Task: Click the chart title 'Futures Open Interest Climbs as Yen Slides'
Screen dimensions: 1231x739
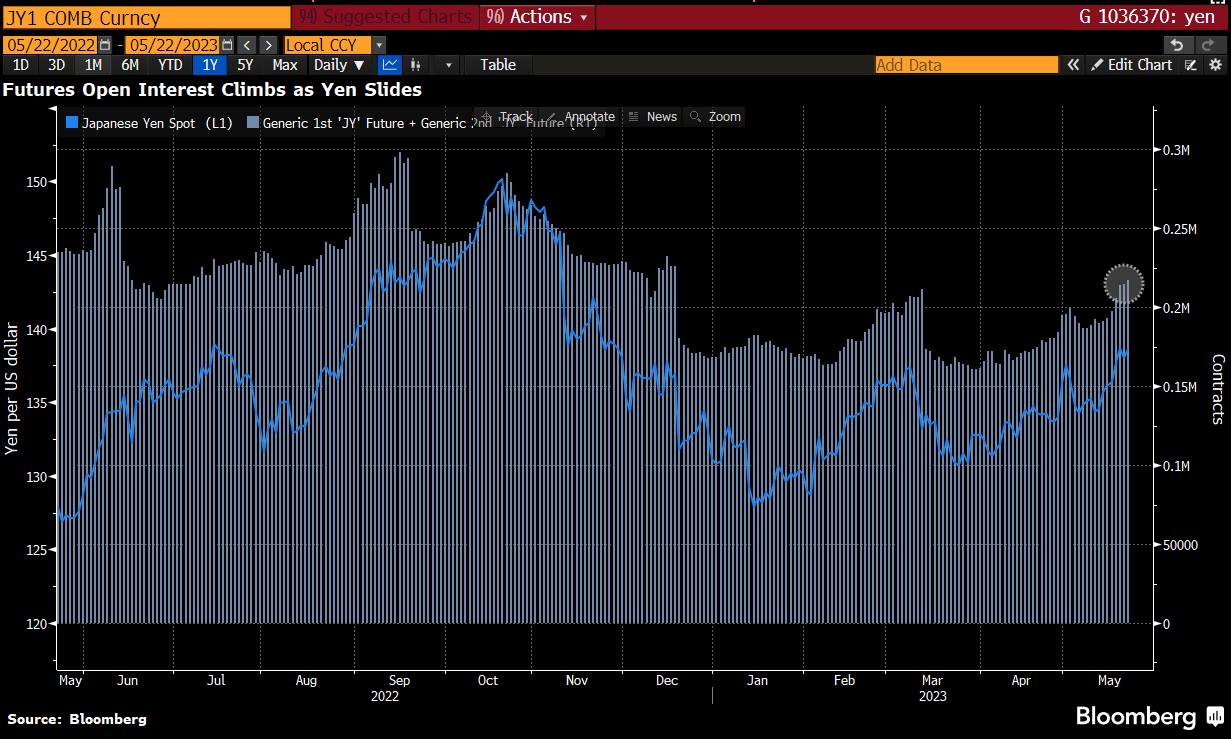Action: (x=212, y=90)
